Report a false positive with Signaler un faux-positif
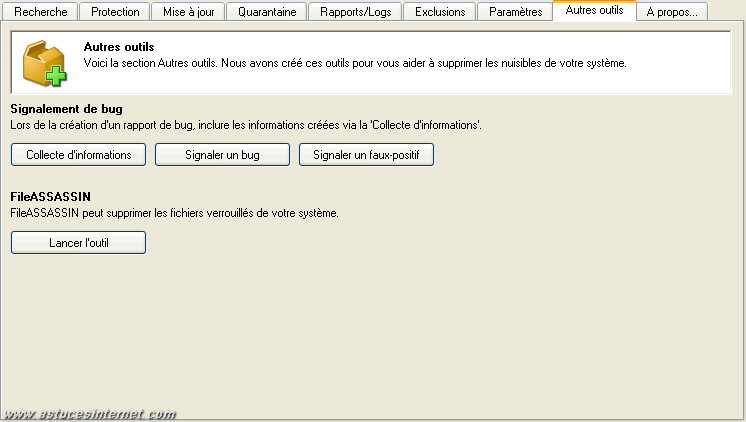 tap(366, 155)
